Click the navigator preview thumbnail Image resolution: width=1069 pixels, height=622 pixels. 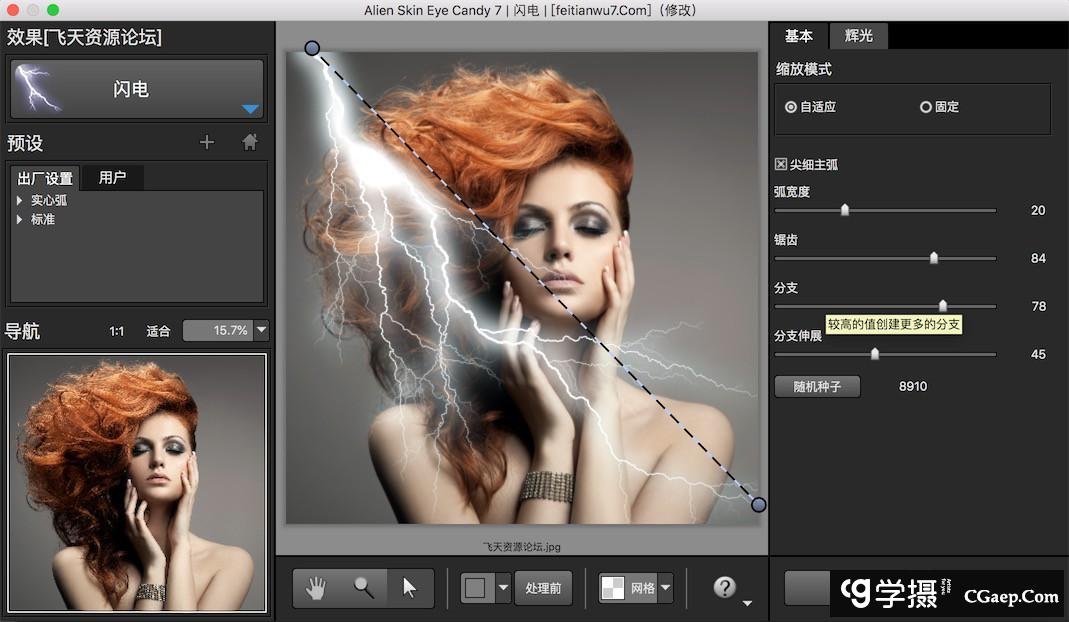click(138, 482)
